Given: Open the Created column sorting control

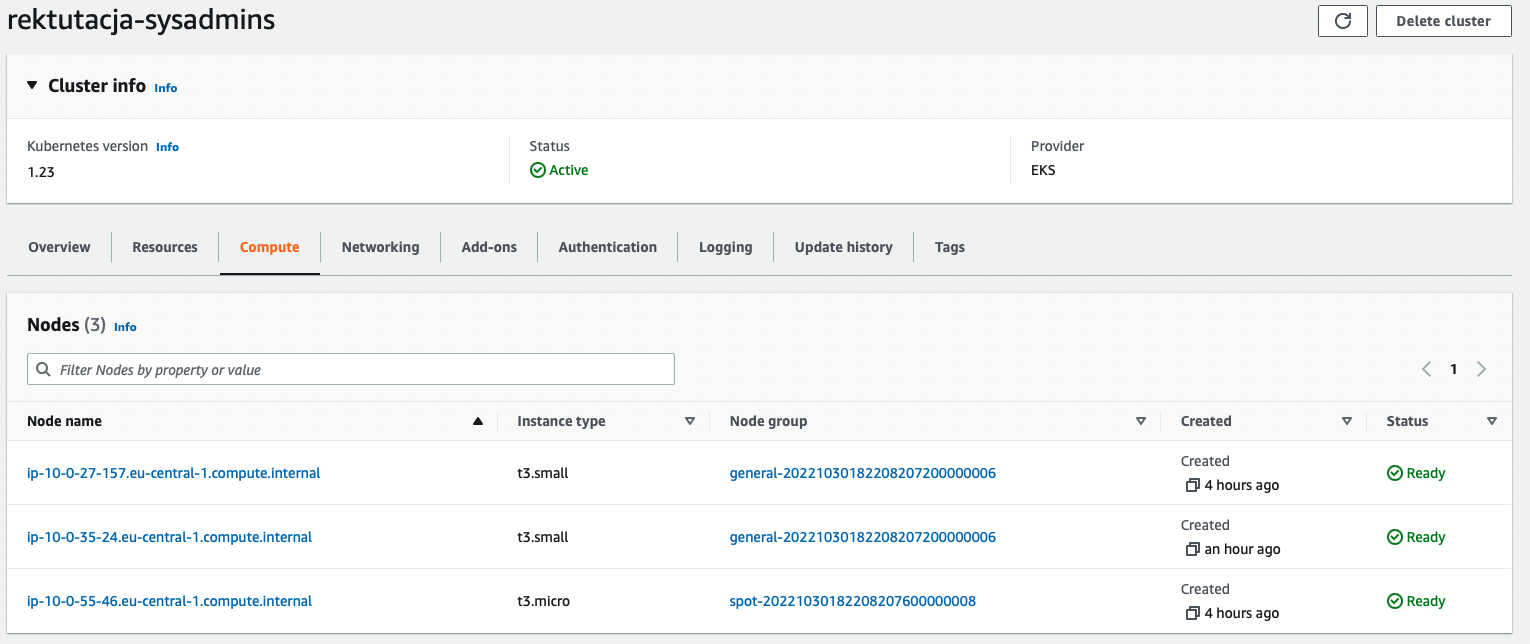Looking at the screenshot, I should 1347,421.
